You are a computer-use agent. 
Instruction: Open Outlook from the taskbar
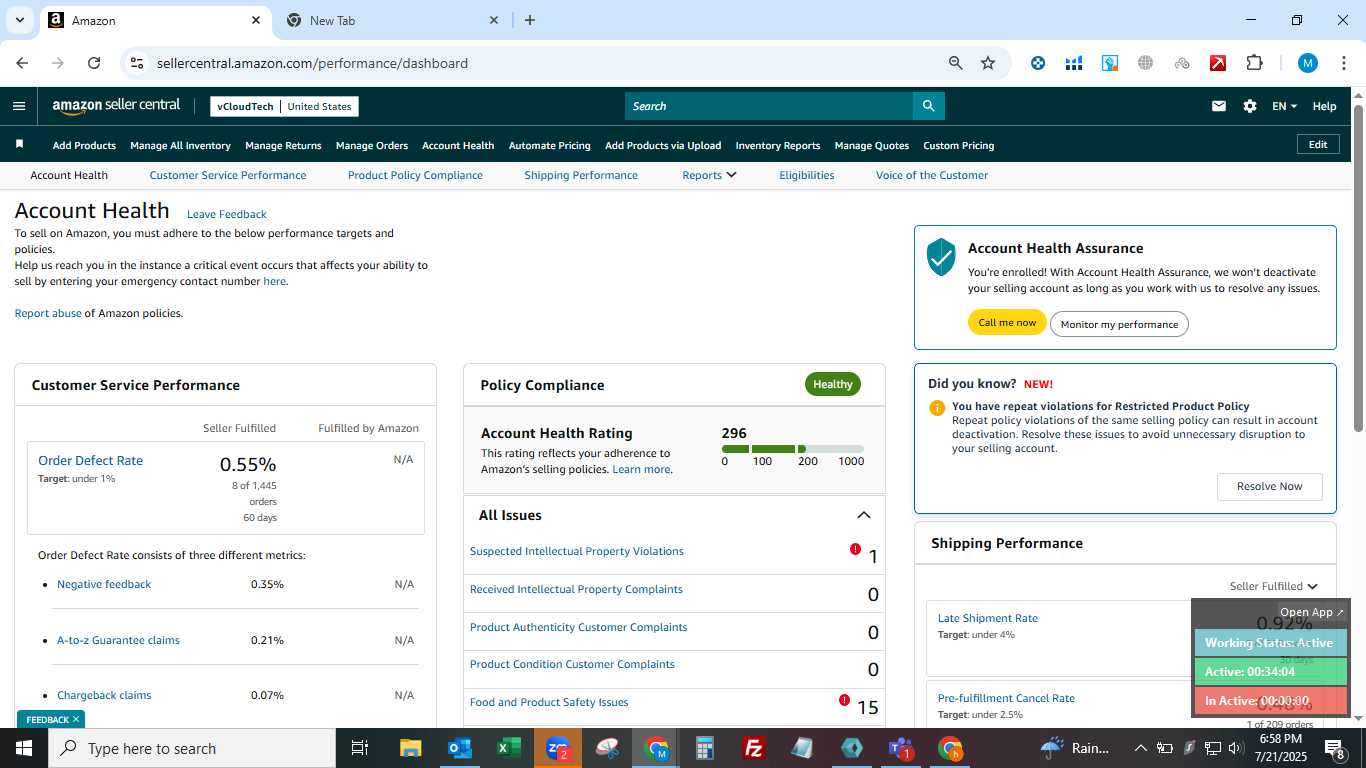pyautogui.click(x=460, y=748)
